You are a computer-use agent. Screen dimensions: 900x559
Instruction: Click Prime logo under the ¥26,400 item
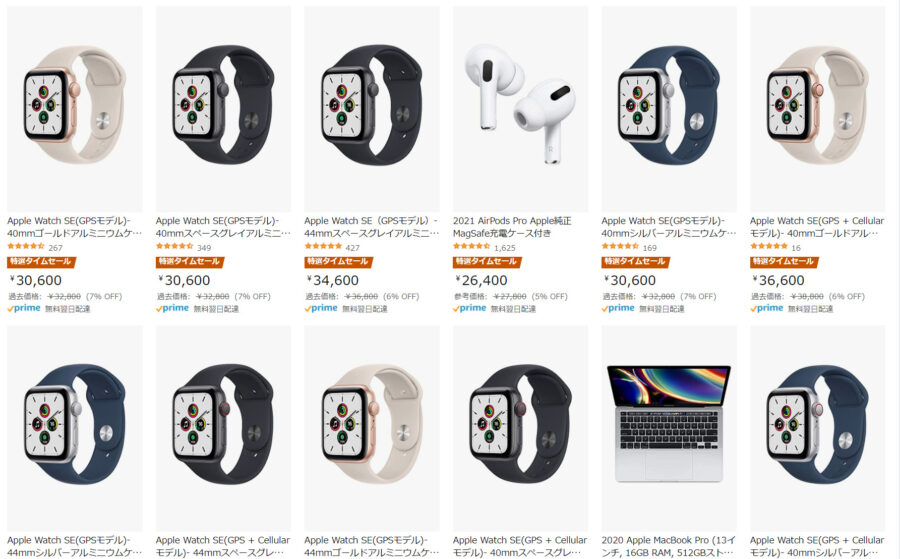[x=470, y=308]
